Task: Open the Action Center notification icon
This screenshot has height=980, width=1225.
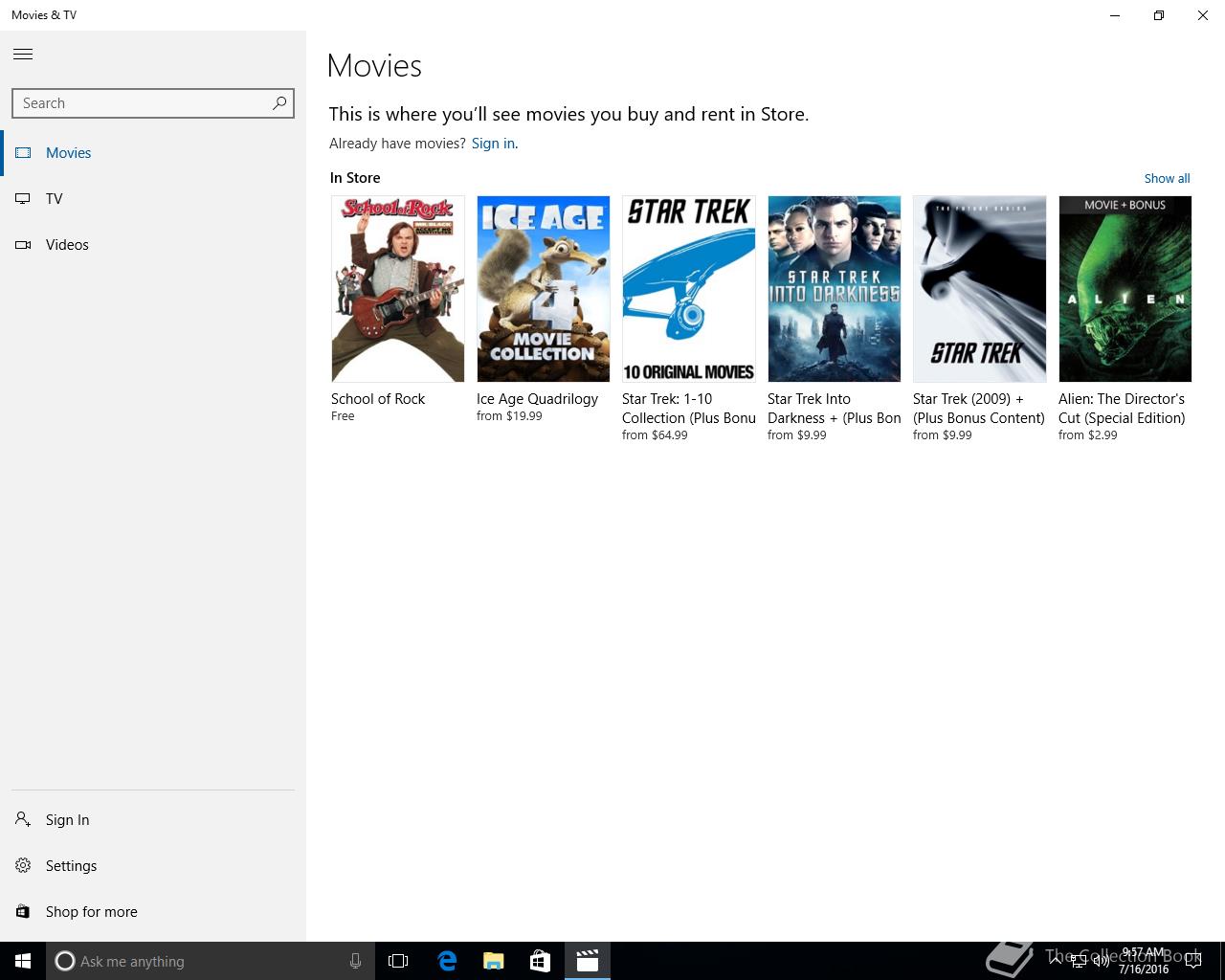Action: 1192,961
